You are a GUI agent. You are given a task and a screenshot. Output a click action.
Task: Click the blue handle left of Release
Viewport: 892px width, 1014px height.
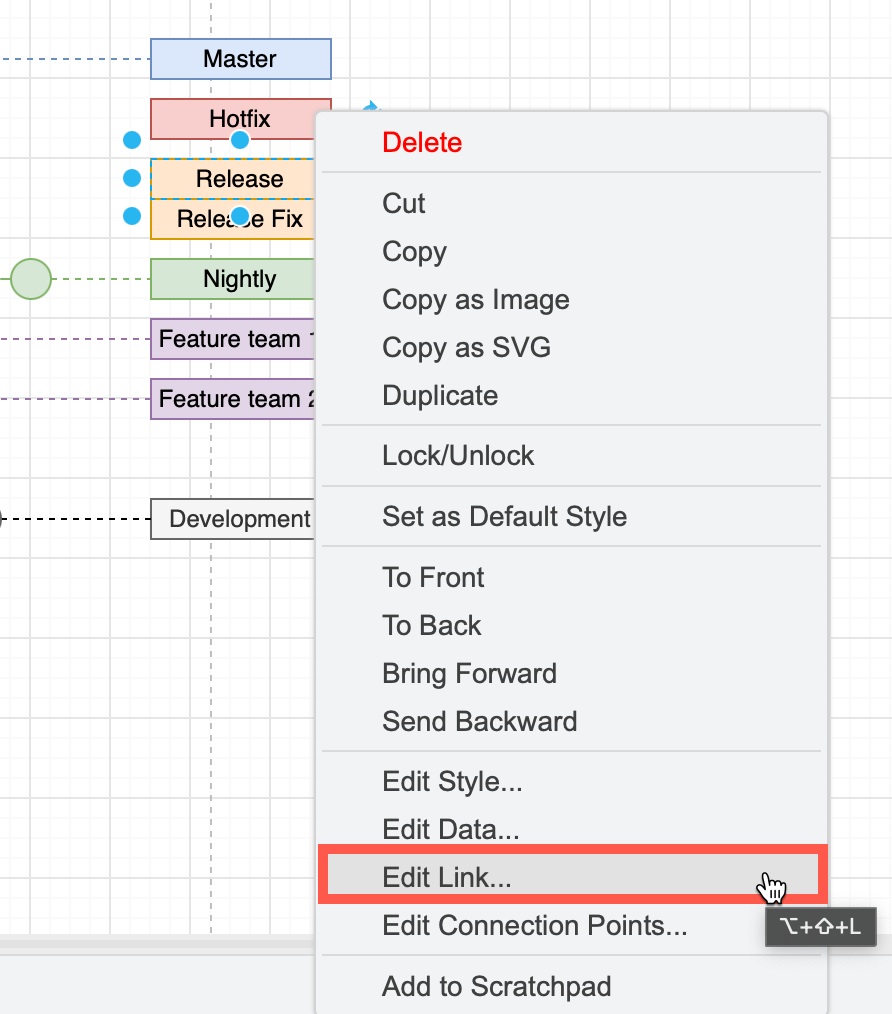132,178
